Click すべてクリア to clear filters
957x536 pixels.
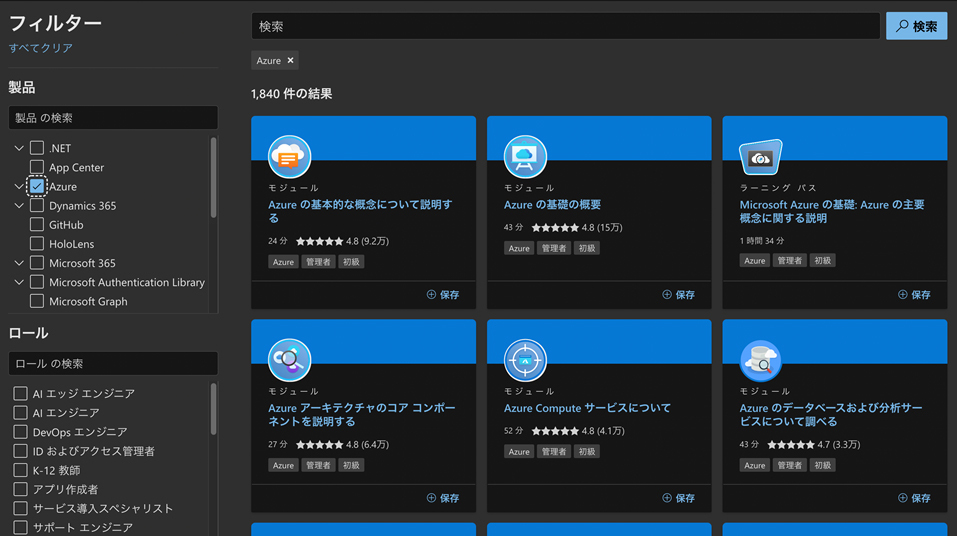[x=41, y=48]
